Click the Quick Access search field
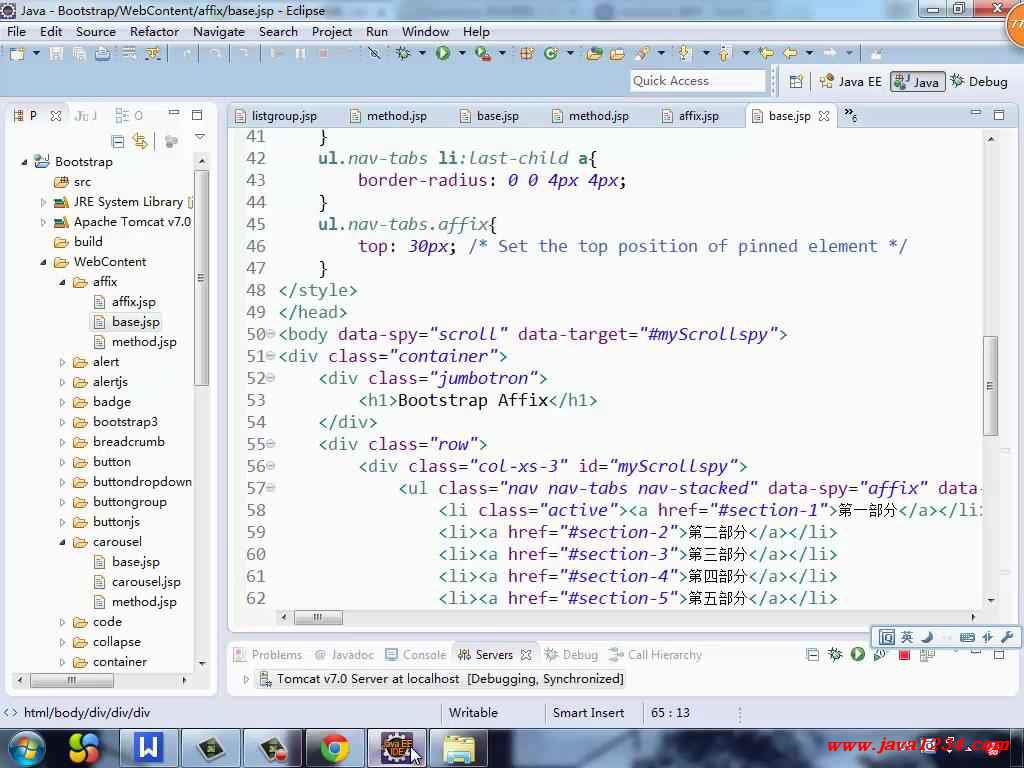 point(697,81)
